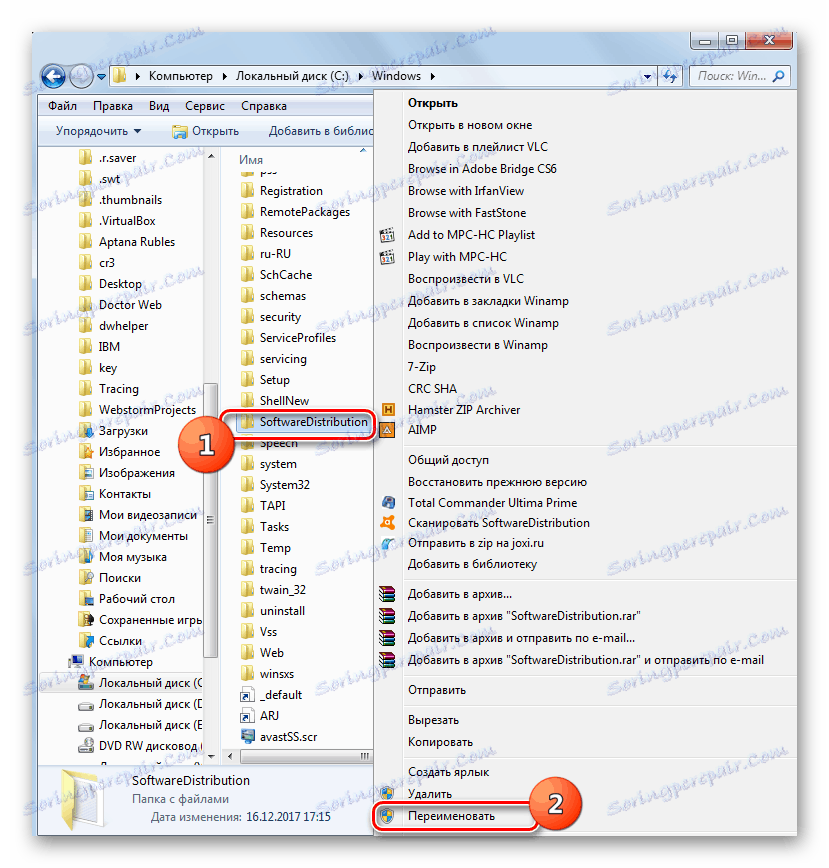Click the ServiceProfiles folder name
Viewport: 829px width, 868px height.
tap(298, 338)
